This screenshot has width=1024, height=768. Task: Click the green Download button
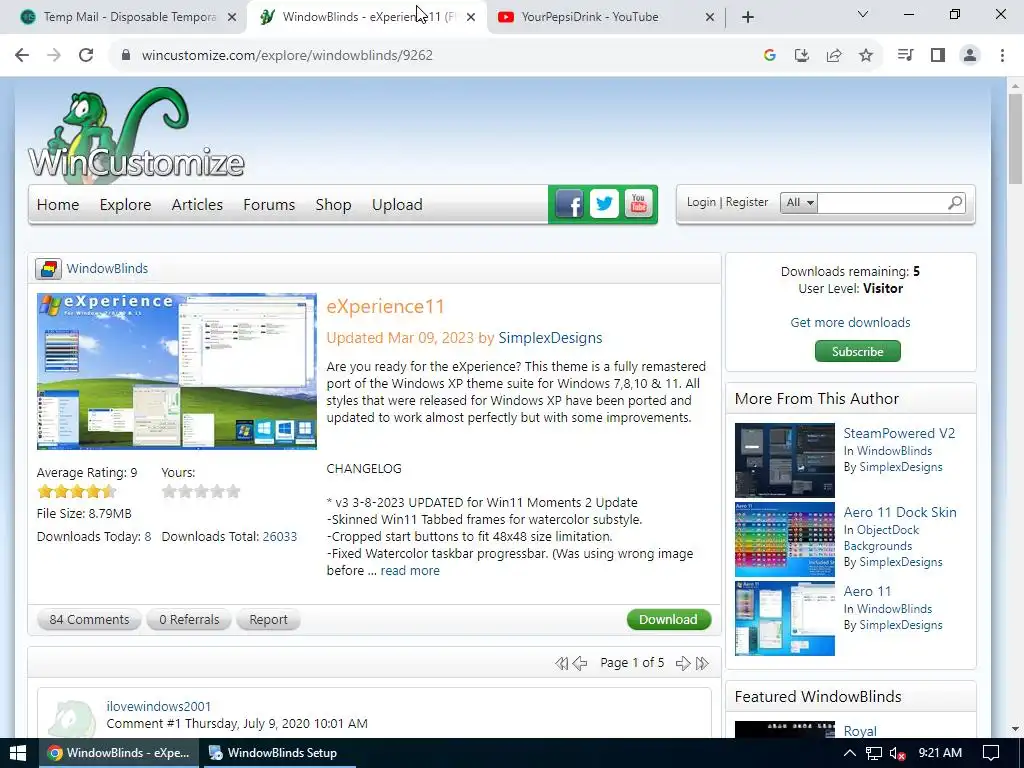click(x=669, y=620)
